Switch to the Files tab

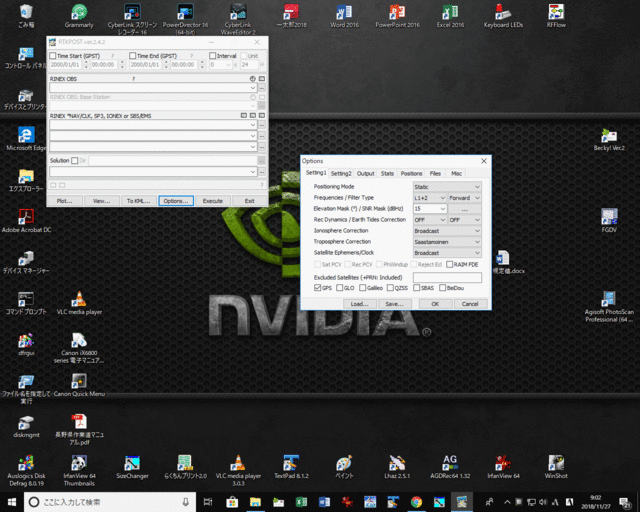435,174
